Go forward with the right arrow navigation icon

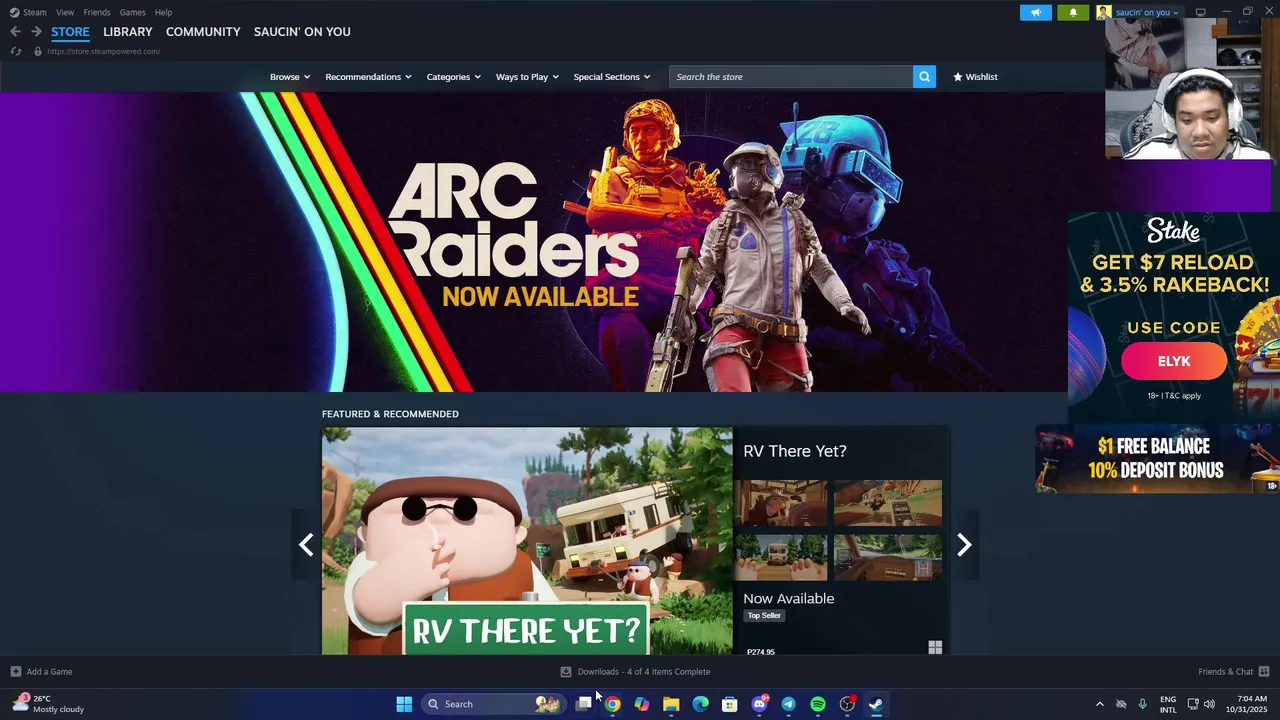pos(36,32)
